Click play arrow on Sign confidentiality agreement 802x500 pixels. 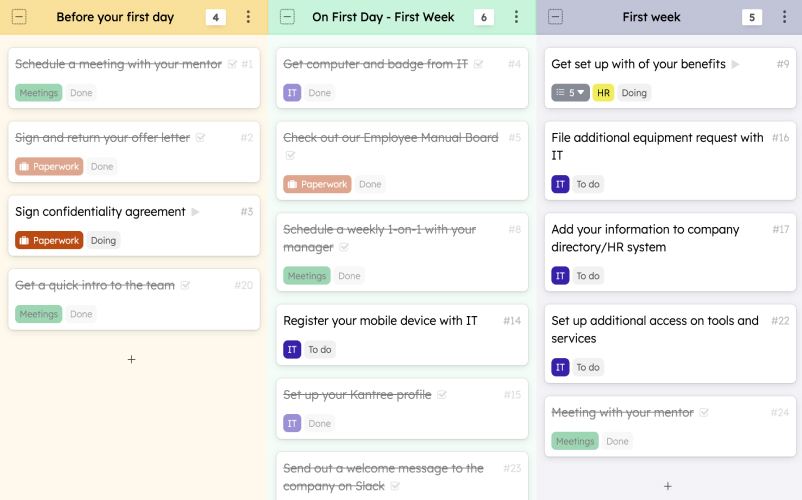pos(195,212)
